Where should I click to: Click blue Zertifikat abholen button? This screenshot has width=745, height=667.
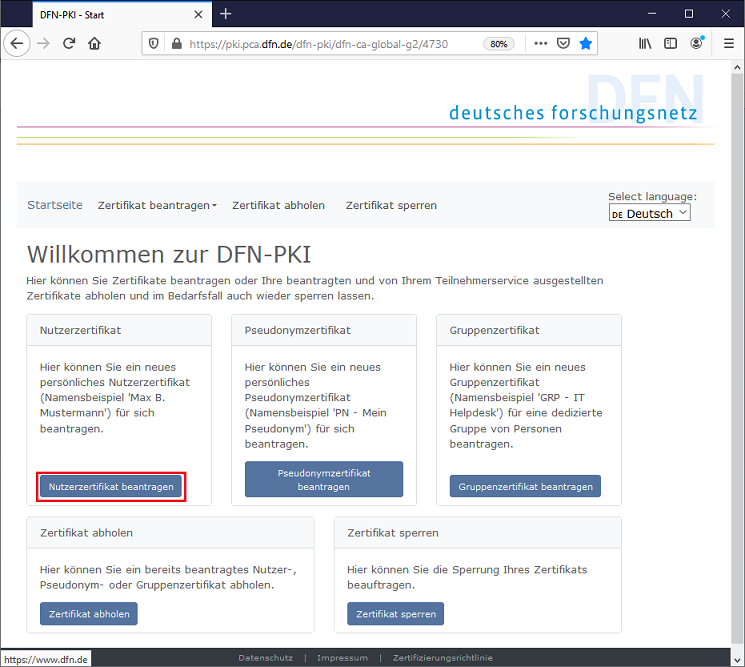pos(89,614)
